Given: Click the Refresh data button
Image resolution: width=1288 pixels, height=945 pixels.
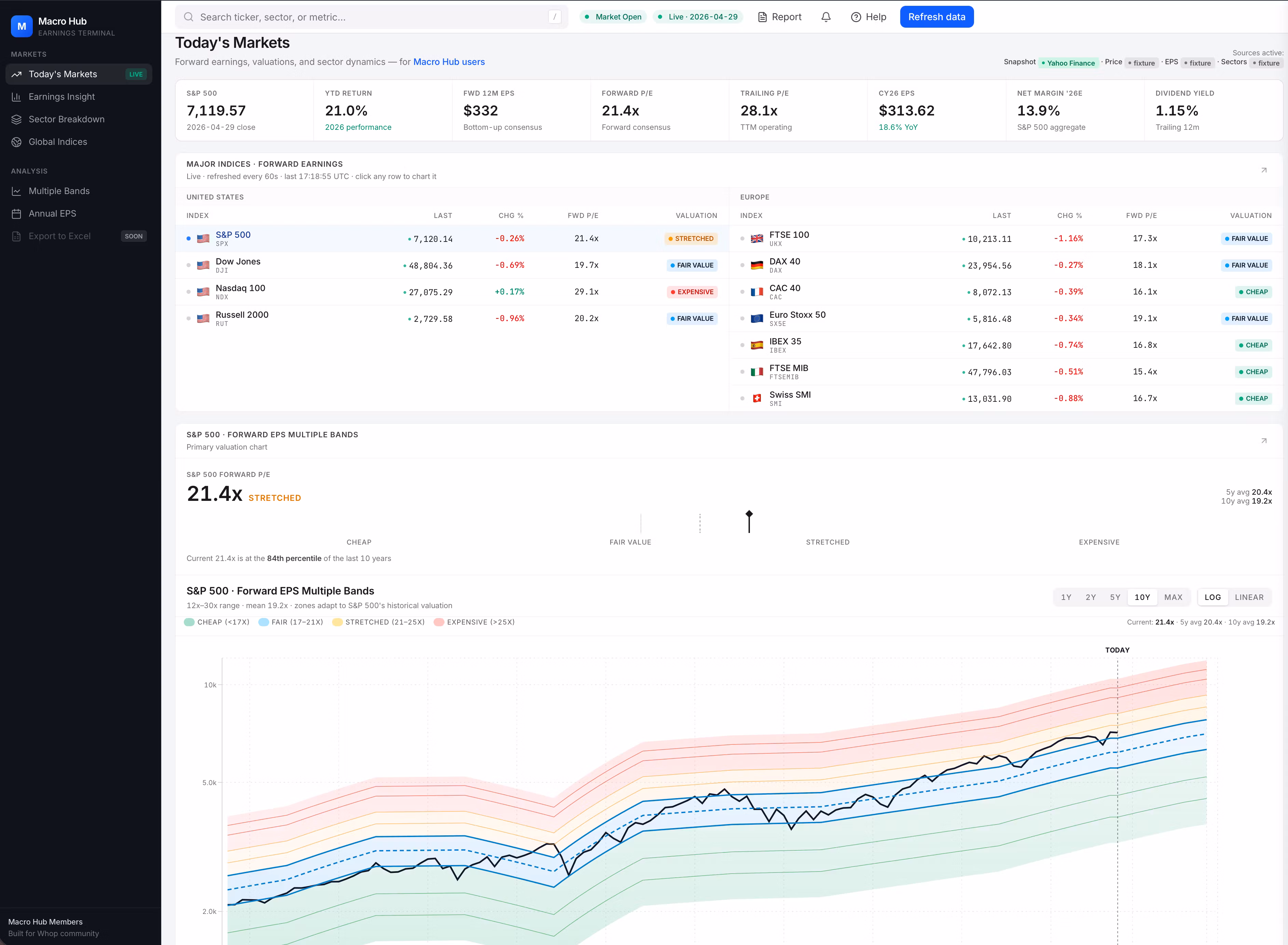Looking at the screenshot, I should 937,17.
